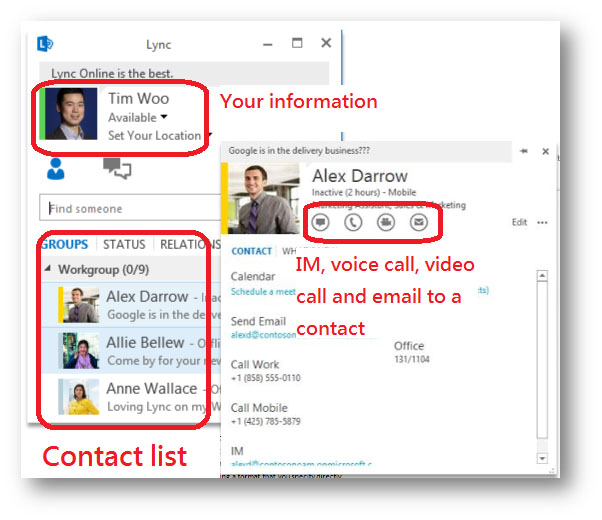Viewport: 602px width, 520px height.
Task: Open the CONTACT tab on contact card
Action: point(251,252)
